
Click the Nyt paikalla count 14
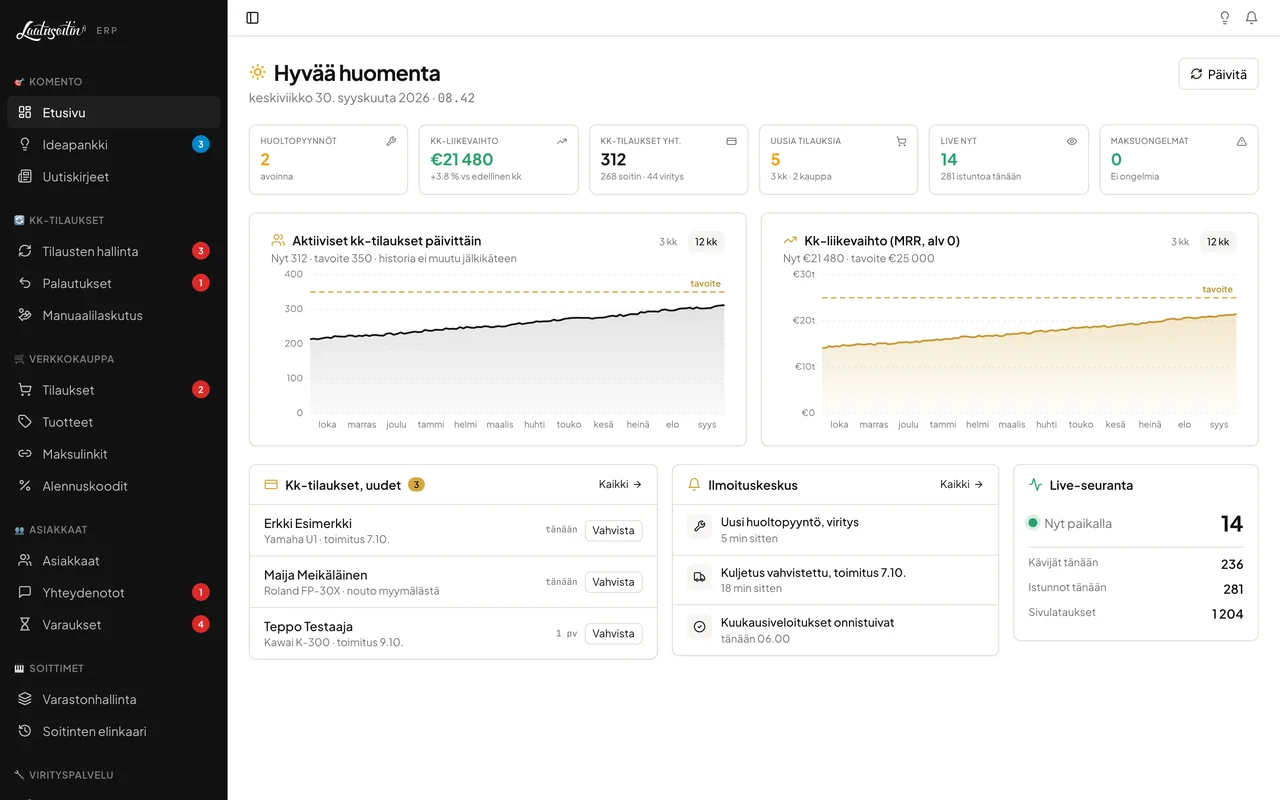click(x=1232, y=523)
